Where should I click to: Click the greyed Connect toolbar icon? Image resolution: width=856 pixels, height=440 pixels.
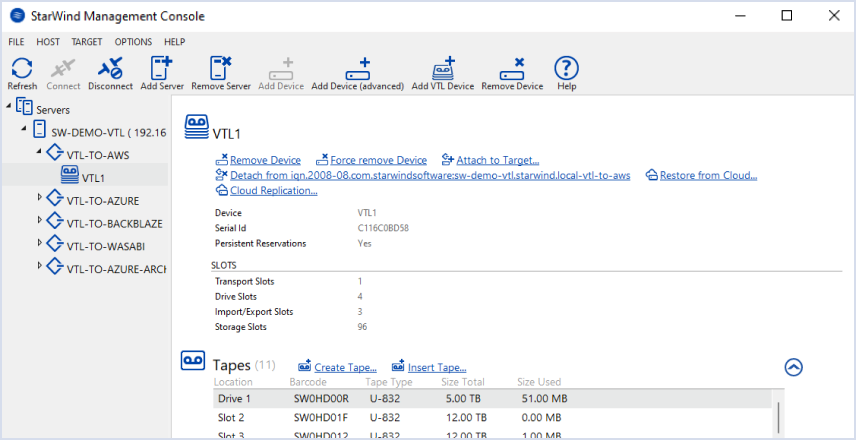point(63,69)
